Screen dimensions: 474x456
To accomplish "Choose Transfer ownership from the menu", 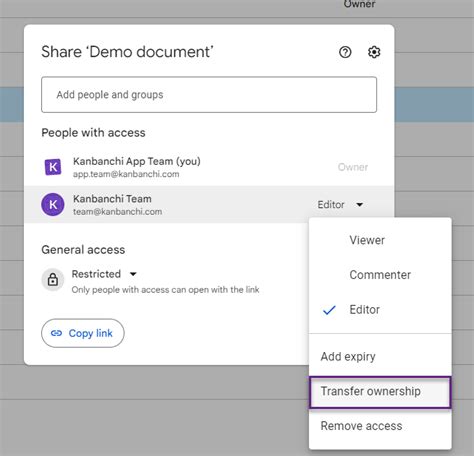I will tap(380, 392).
